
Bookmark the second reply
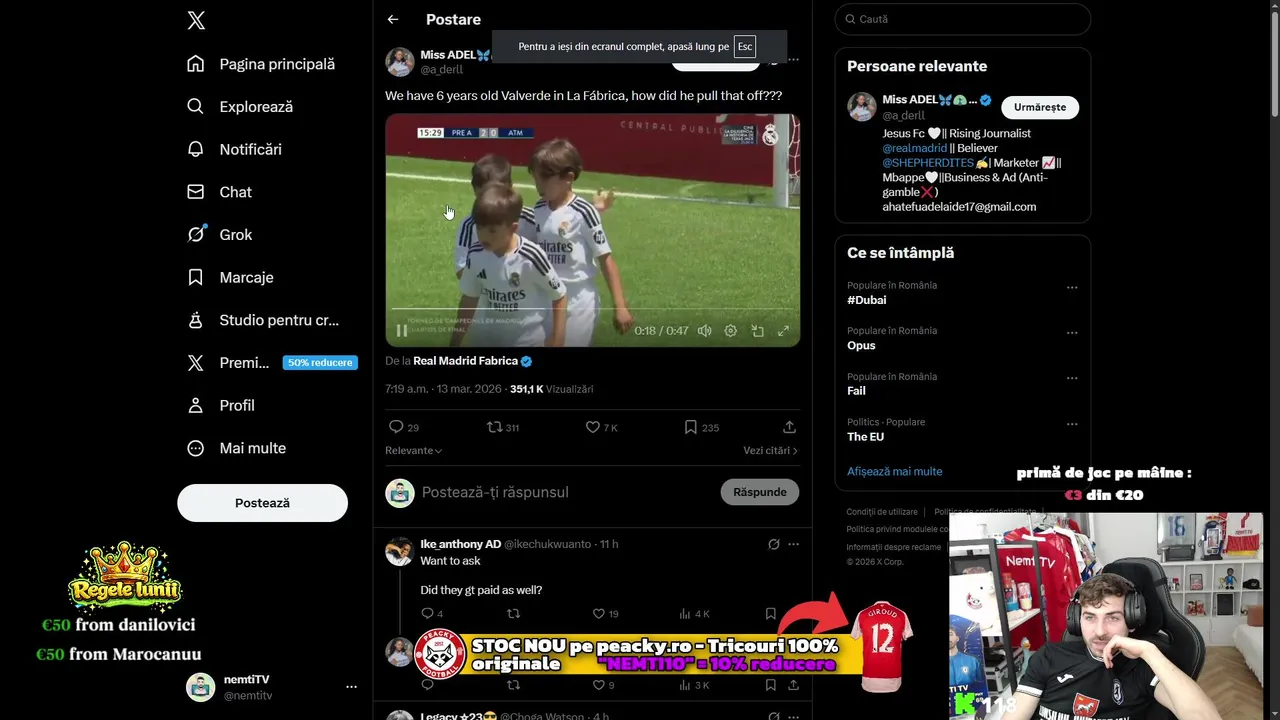(771, 685)
